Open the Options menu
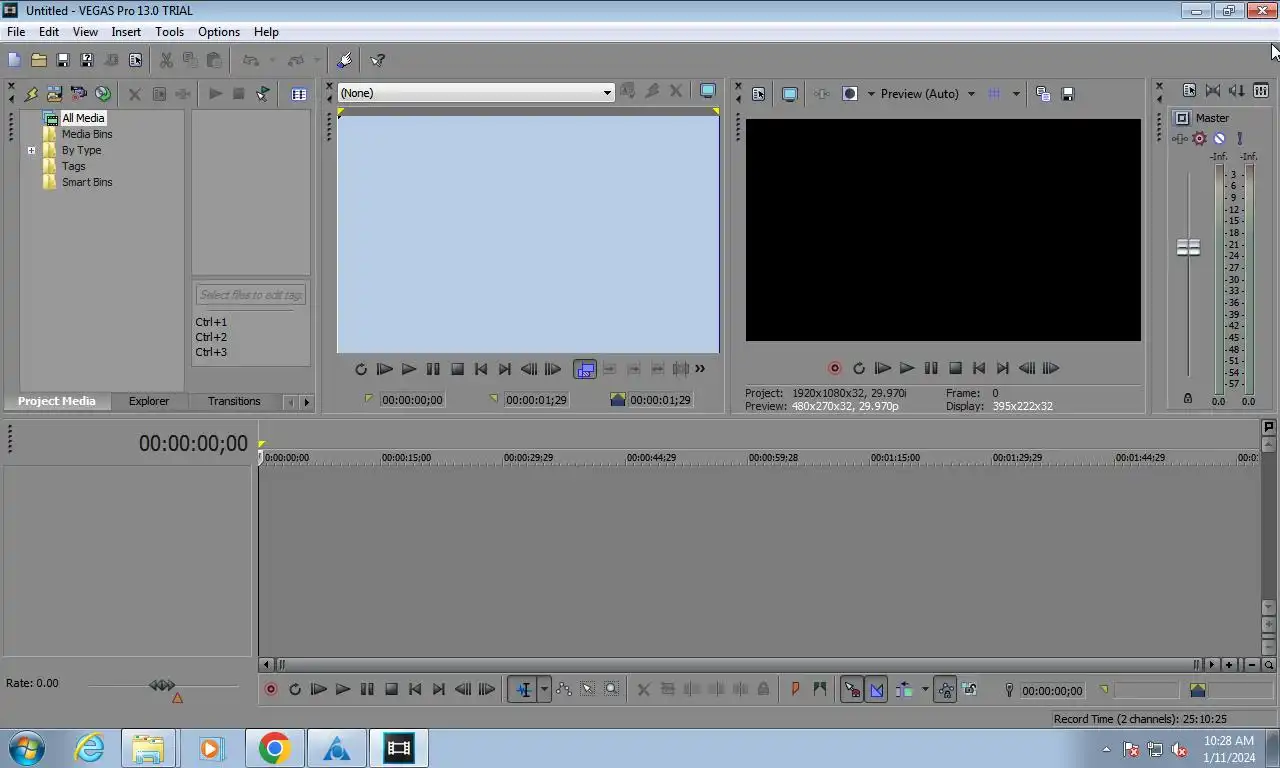Viewport: 1280px width, 768px height. tap(219, 32)
